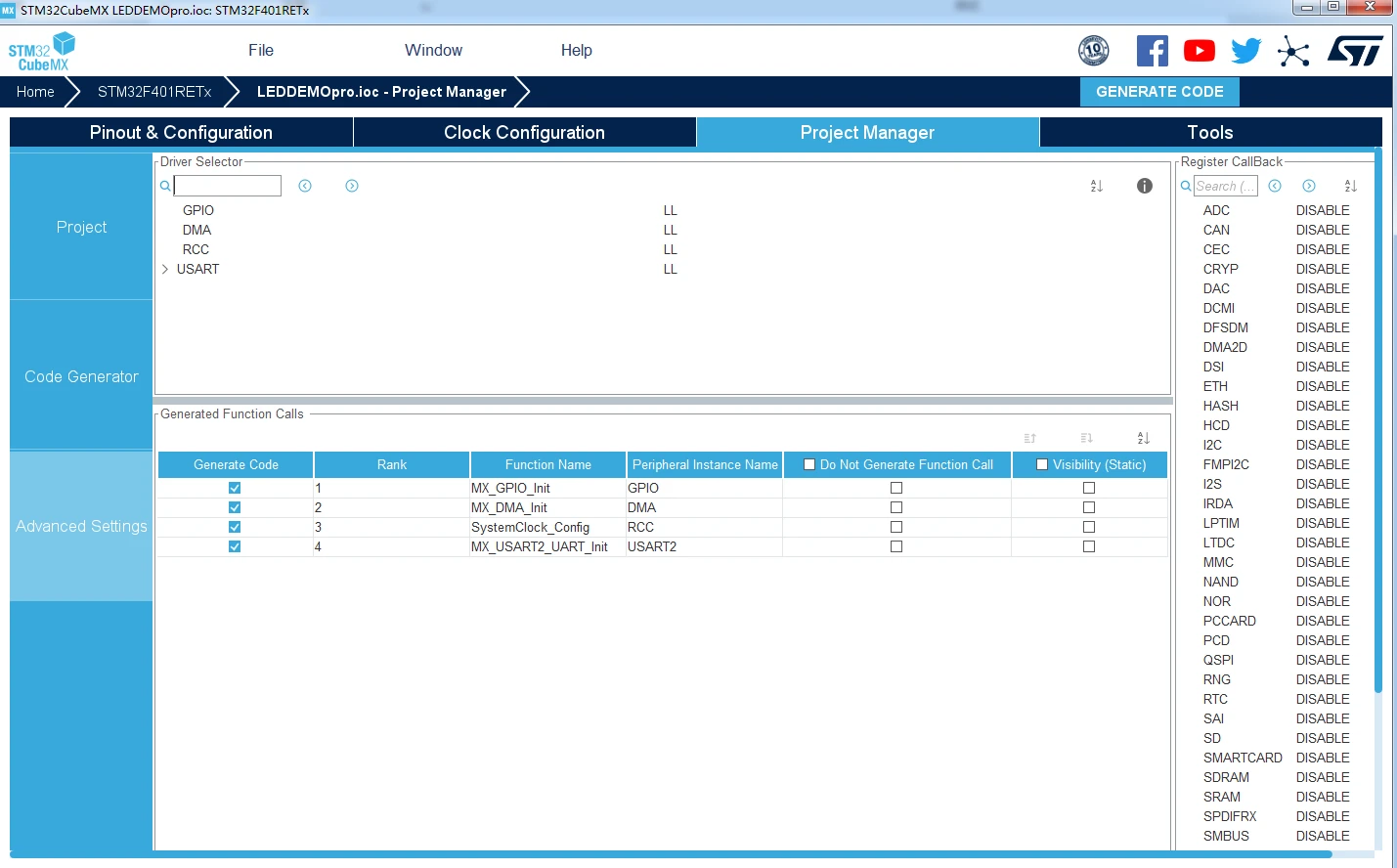
Task: Enable static visibility for MX_GPIO_Init
Action: (x=1089, y=488)
